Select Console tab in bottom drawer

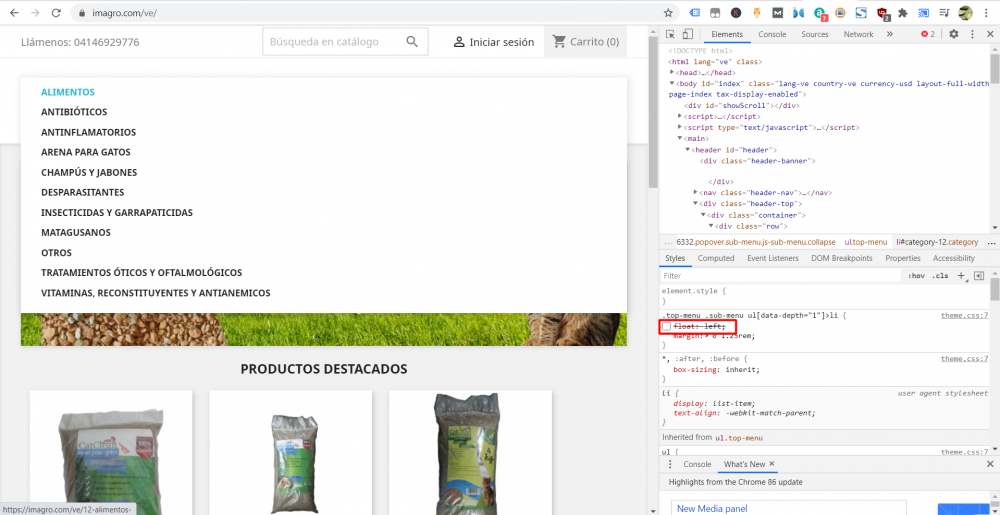point(696,464)
